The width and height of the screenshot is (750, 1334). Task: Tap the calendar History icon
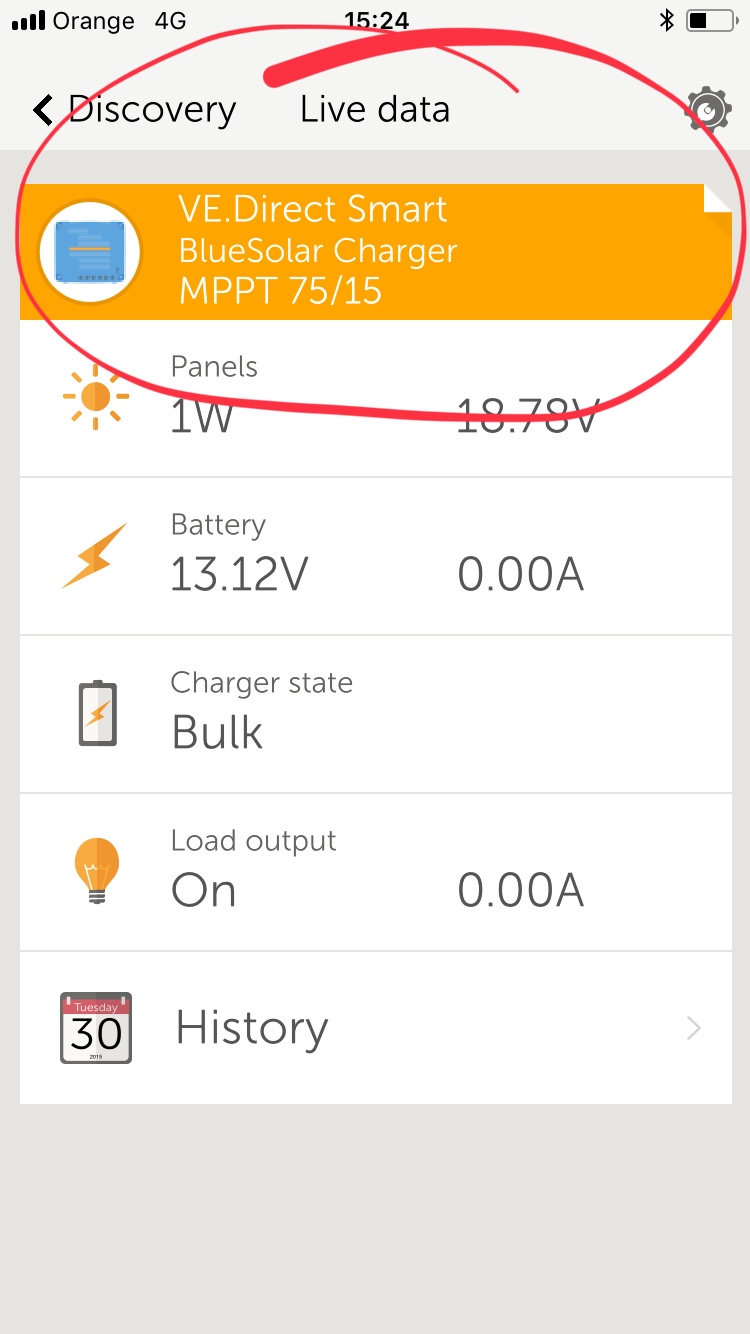tap(96, 1028)
